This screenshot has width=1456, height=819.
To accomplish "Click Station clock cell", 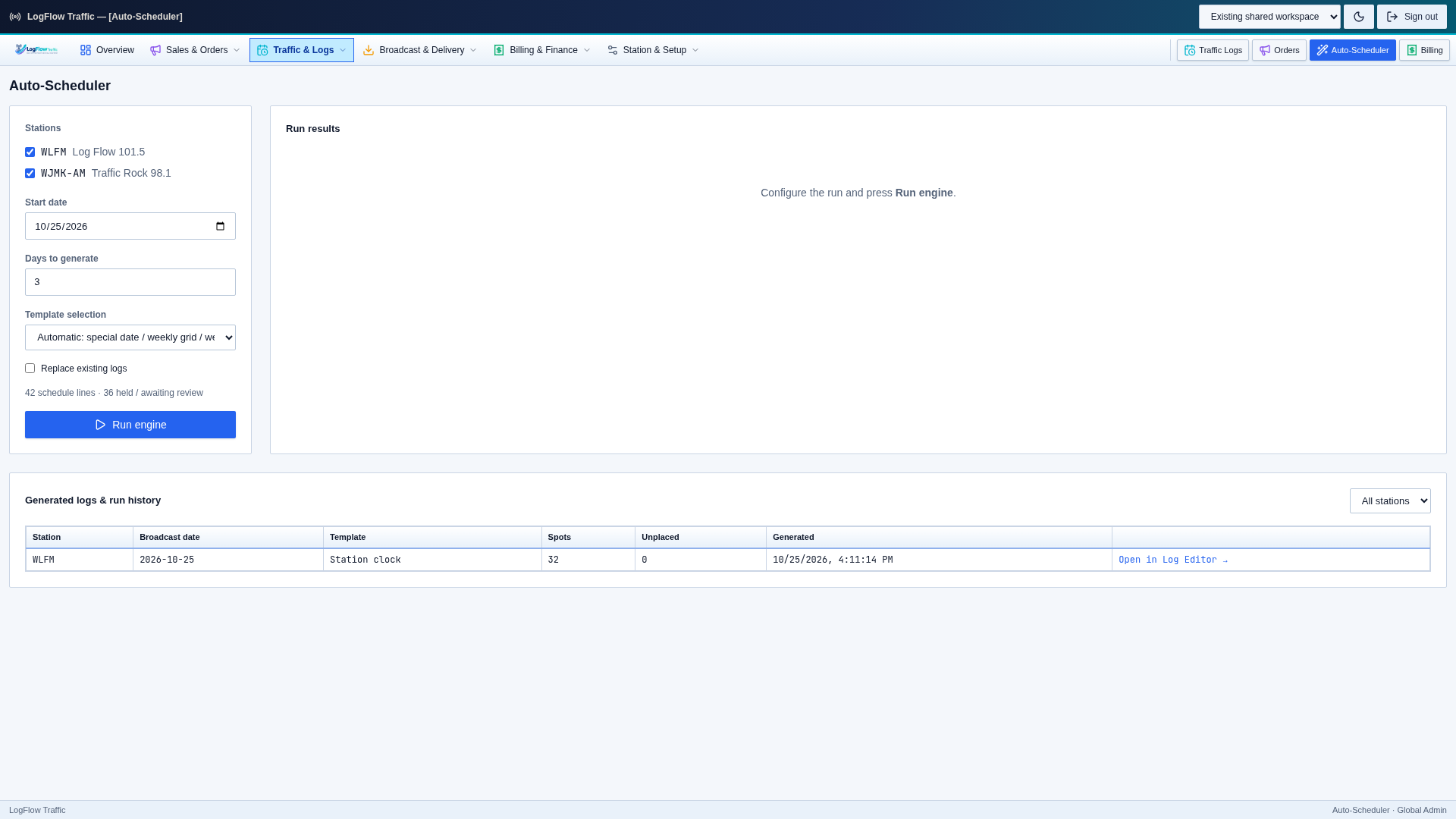I will [432, 560].
